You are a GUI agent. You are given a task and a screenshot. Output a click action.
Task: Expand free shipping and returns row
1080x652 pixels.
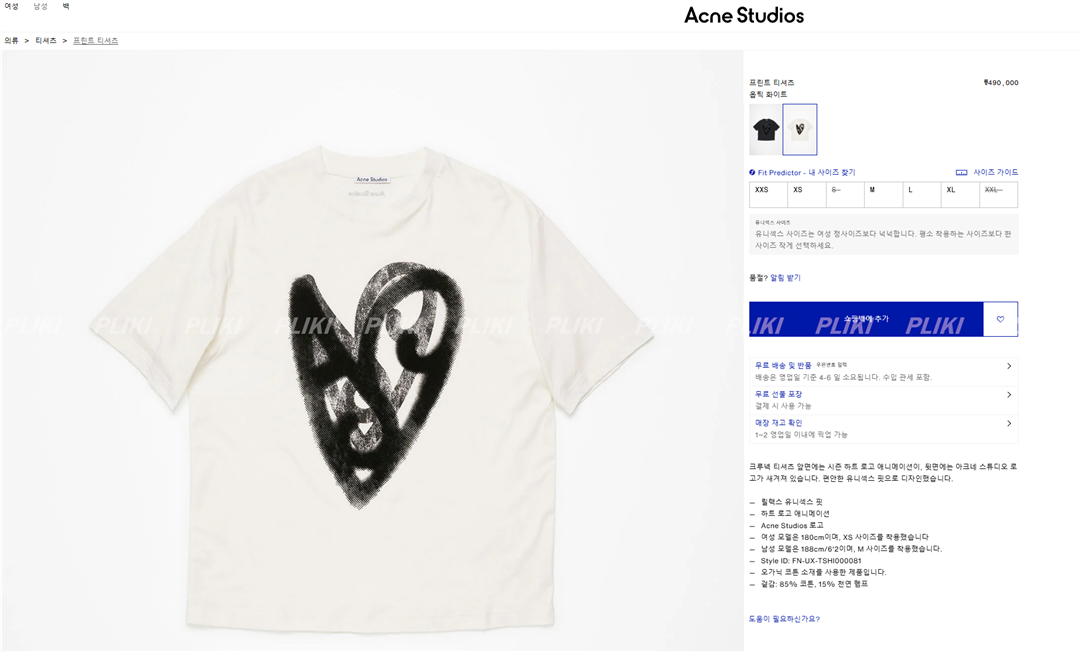pos(884,371)
